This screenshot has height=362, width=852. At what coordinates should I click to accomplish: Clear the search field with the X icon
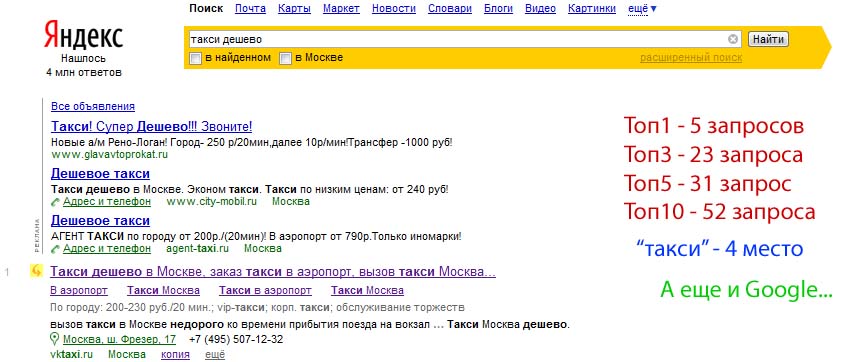pos(733,39)
